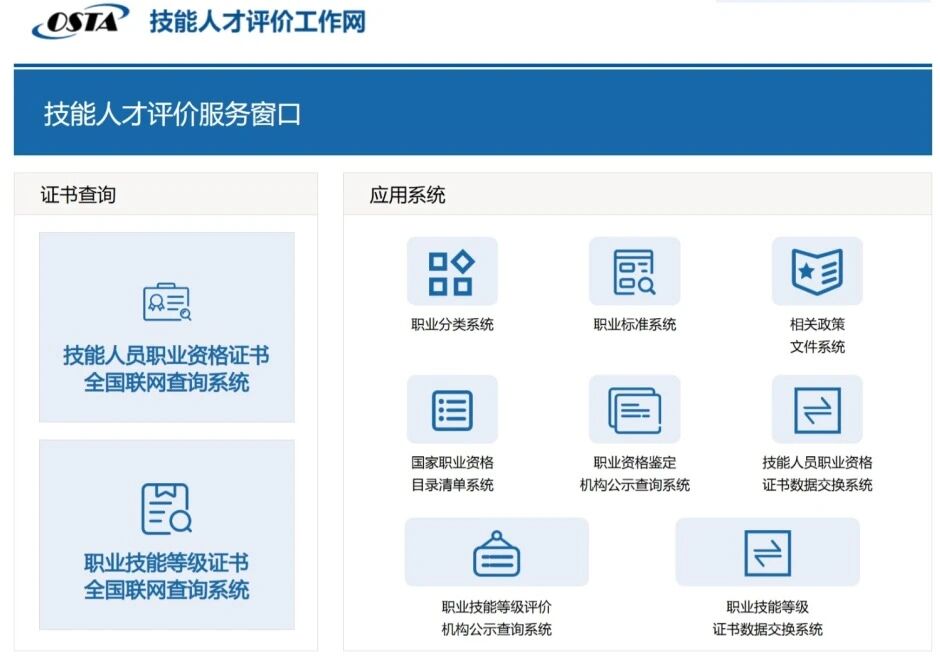Open the 国家职业资格目录清单系统 list icon
Screen dimensions: 940x669
[x=453, y=408]
